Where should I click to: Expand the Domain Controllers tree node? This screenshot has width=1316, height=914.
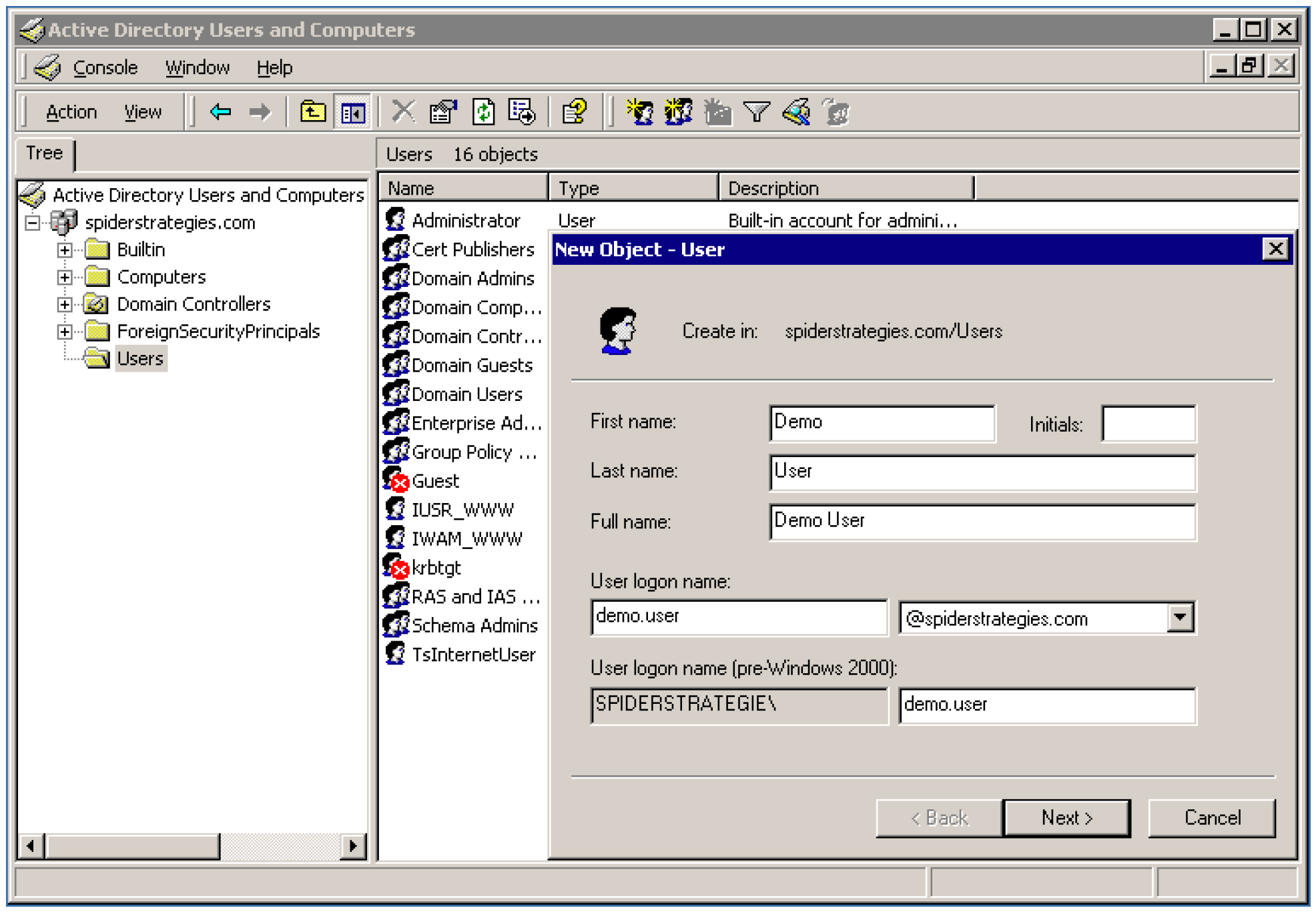(65, 305)
